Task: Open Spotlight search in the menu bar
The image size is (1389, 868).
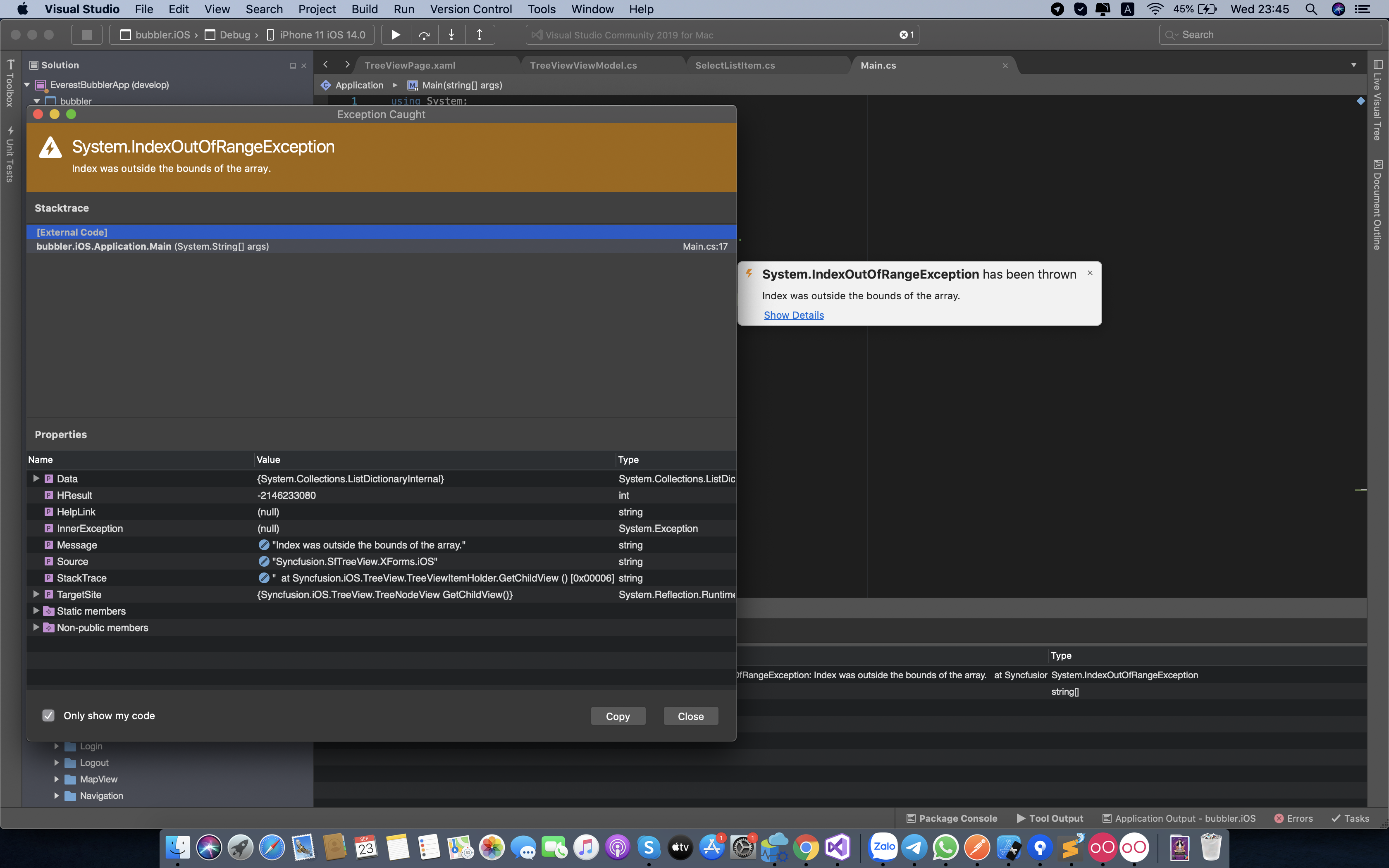Action: [x=1311, y=9]
